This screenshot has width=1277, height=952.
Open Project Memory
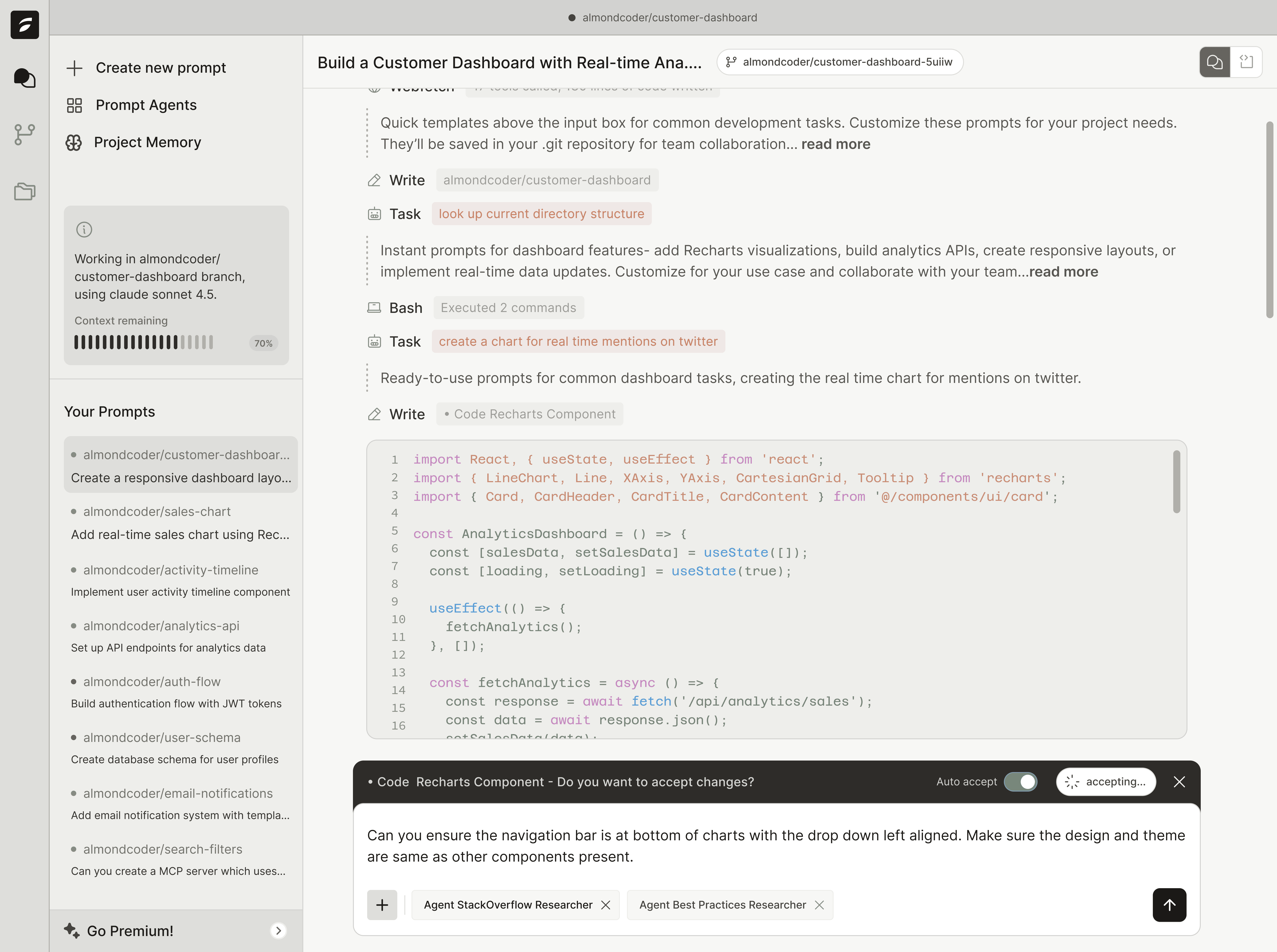point(134,142)
